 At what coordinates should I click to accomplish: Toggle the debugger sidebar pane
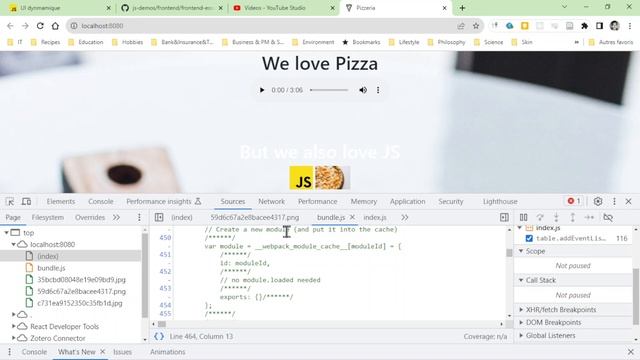click(x=504, y=218)
